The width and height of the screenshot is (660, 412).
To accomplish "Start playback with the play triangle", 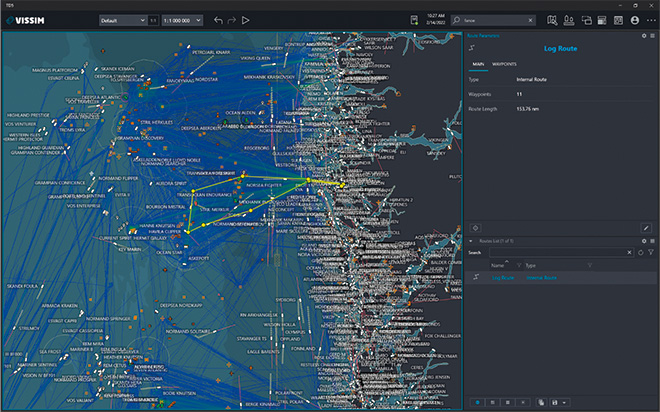I will [245, 20].
